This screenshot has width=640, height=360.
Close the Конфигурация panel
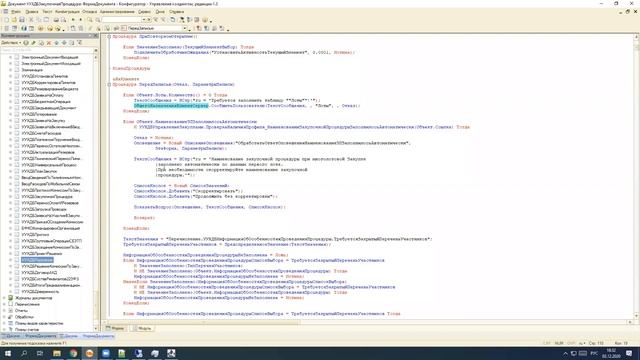pos(96,36)
